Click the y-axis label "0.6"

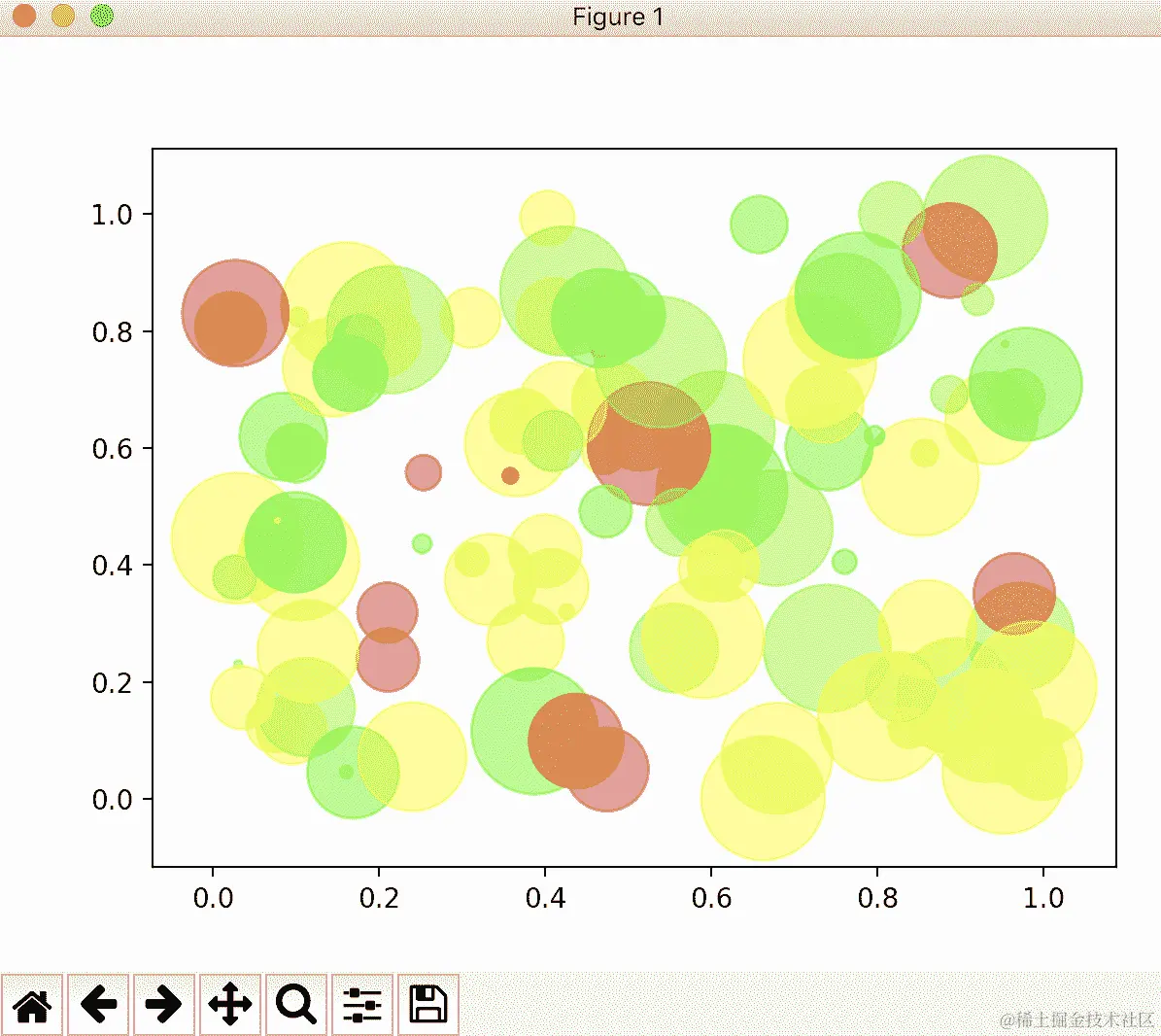point(112,449)
